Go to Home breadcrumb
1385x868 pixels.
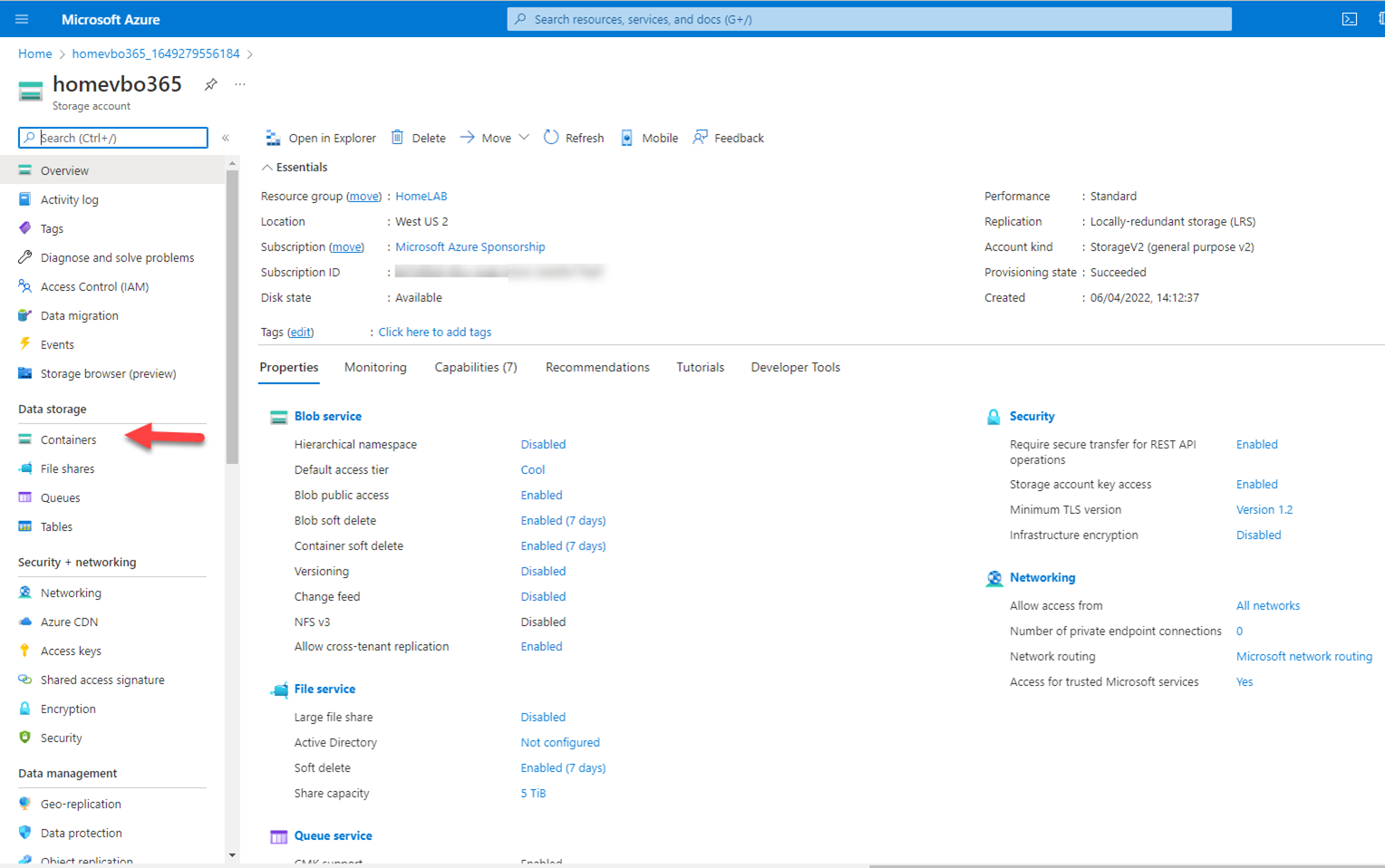pyautogui.click(x=35, y=53)
